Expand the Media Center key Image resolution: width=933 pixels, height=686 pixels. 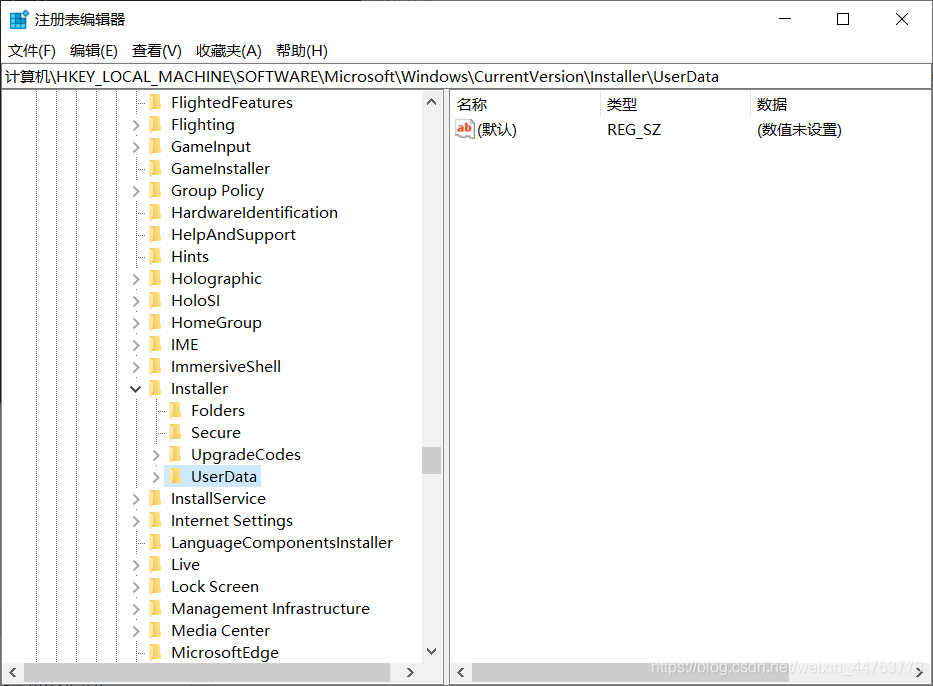click(x=136, y=631)
